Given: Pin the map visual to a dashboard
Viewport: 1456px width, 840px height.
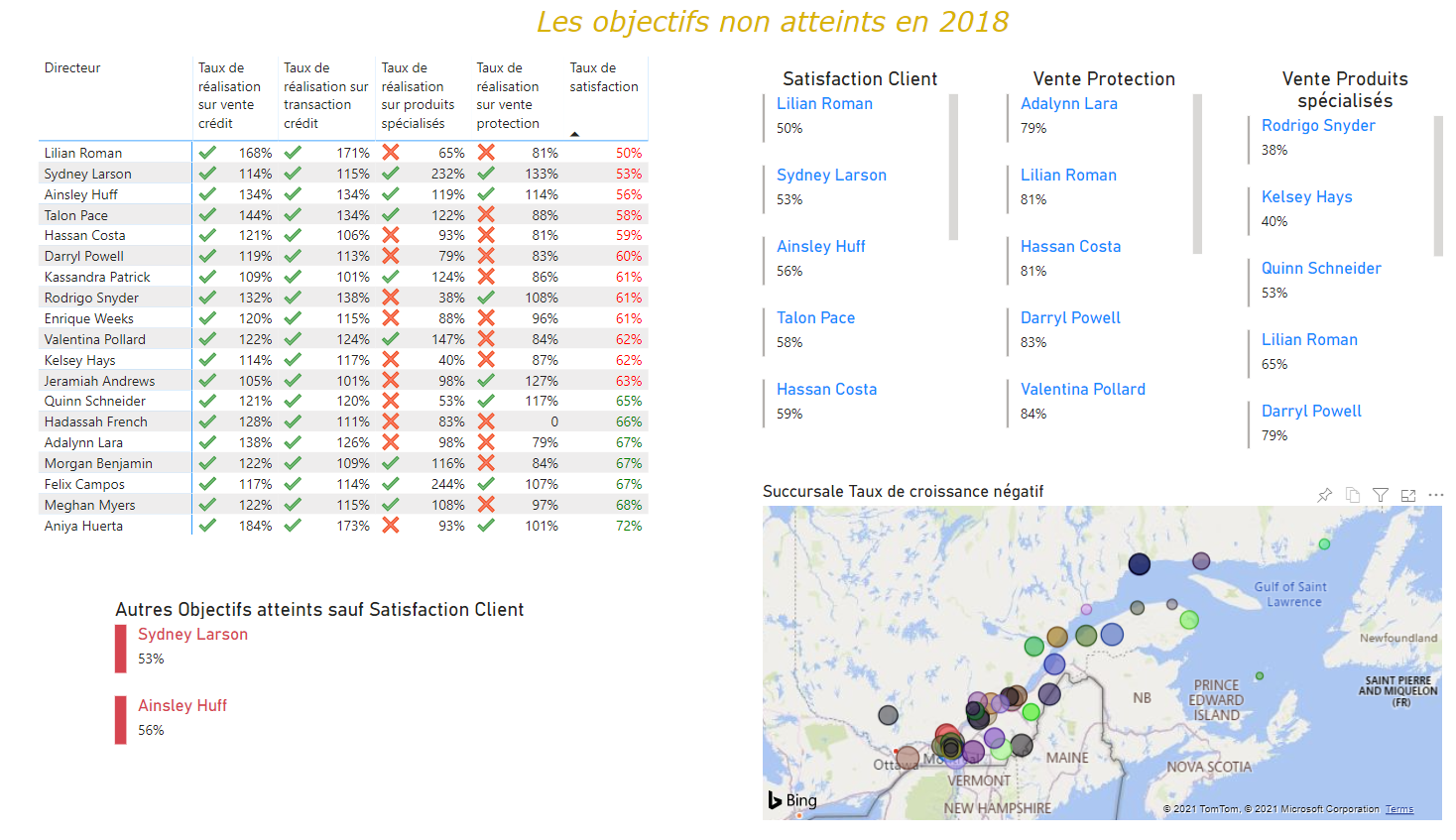Looking at the screenshot, I should click(x=1324, y=495).
